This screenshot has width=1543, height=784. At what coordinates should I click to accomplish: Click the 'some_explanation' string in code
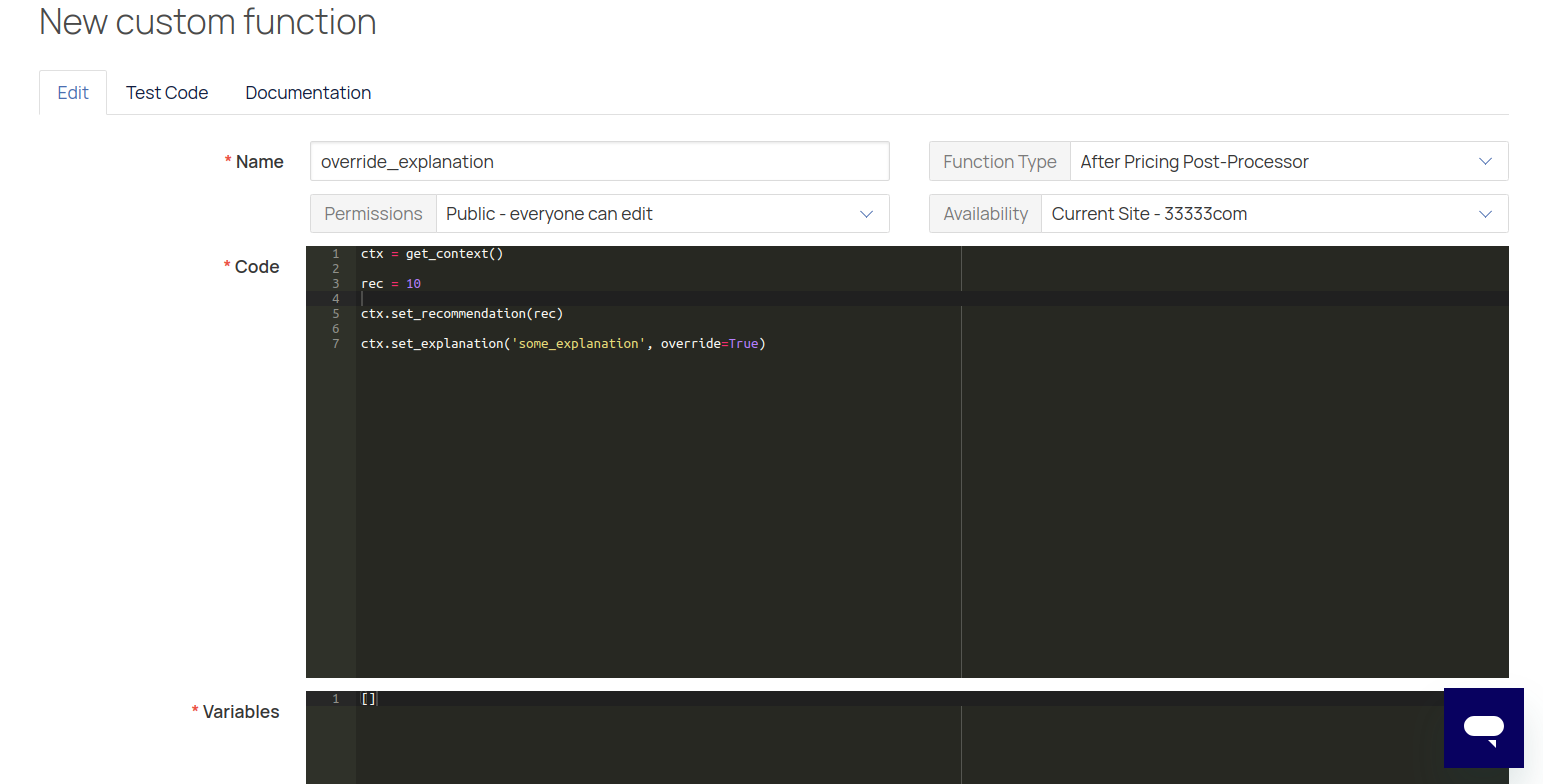pos(578,344)
